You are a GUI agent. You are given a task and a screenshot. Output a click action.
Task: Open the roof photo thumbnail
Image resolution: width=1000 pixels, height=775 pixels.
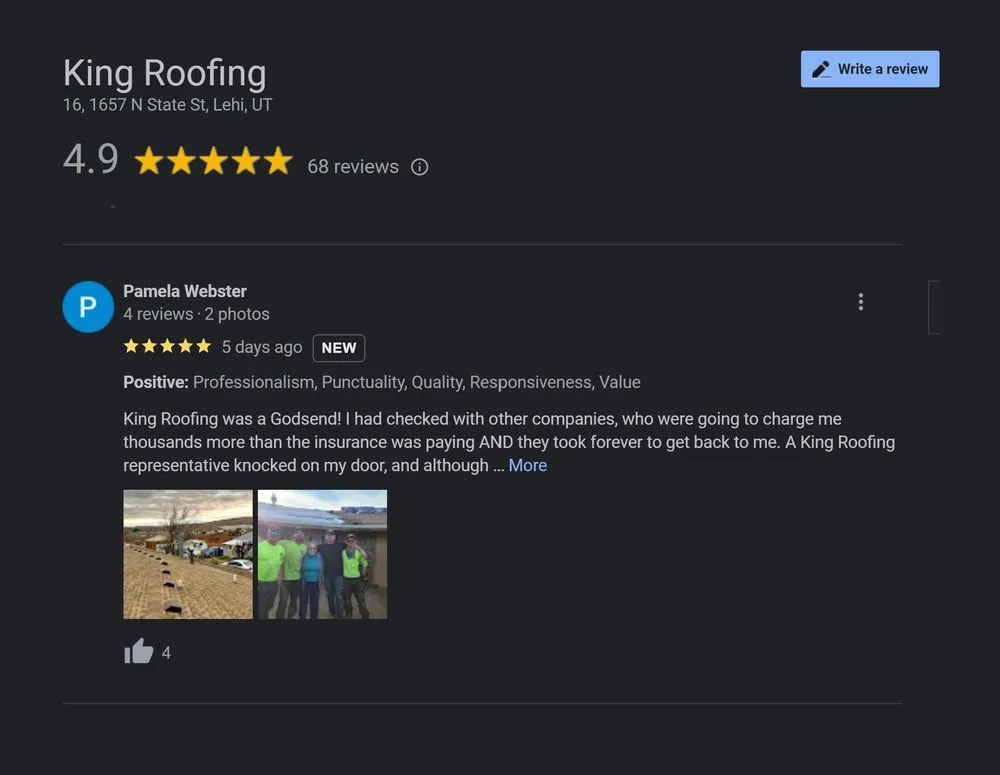[187, 554]
